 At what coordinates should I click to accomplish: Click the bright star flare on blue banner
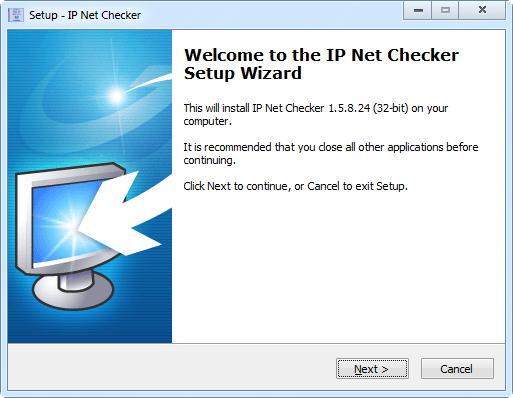(x=117, y=96)
